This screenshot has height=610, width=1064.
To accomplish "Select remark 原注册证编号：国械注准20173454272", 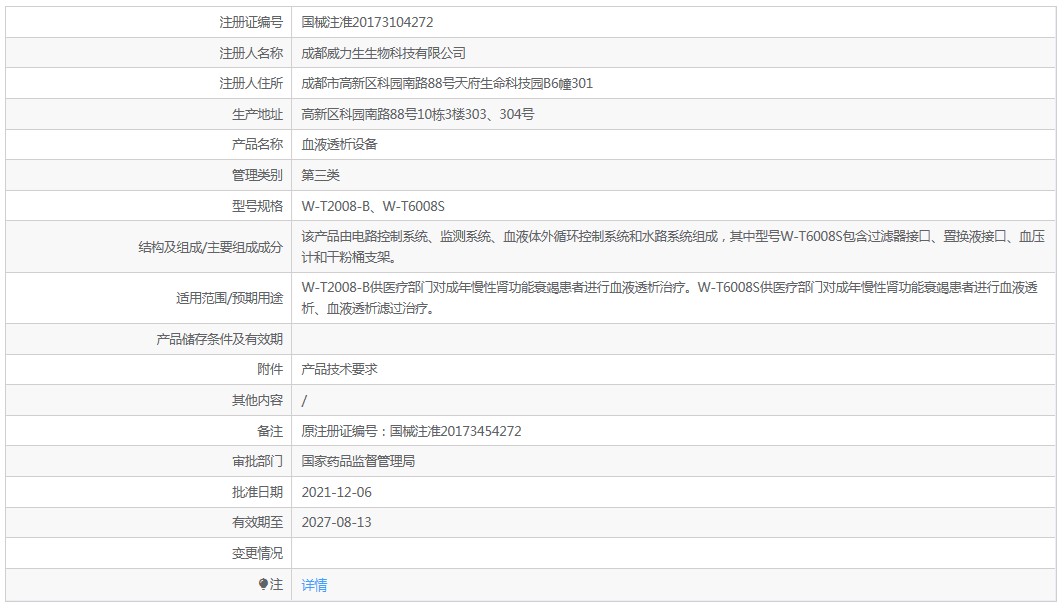I will click(x=411, y=431).
